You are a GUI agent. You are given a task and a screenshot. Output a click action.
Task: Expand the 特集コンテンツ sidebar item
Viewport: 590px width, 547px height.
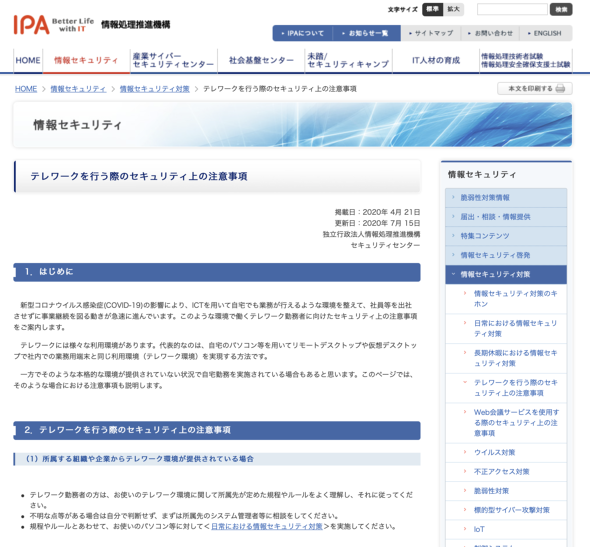click(506, 236)
